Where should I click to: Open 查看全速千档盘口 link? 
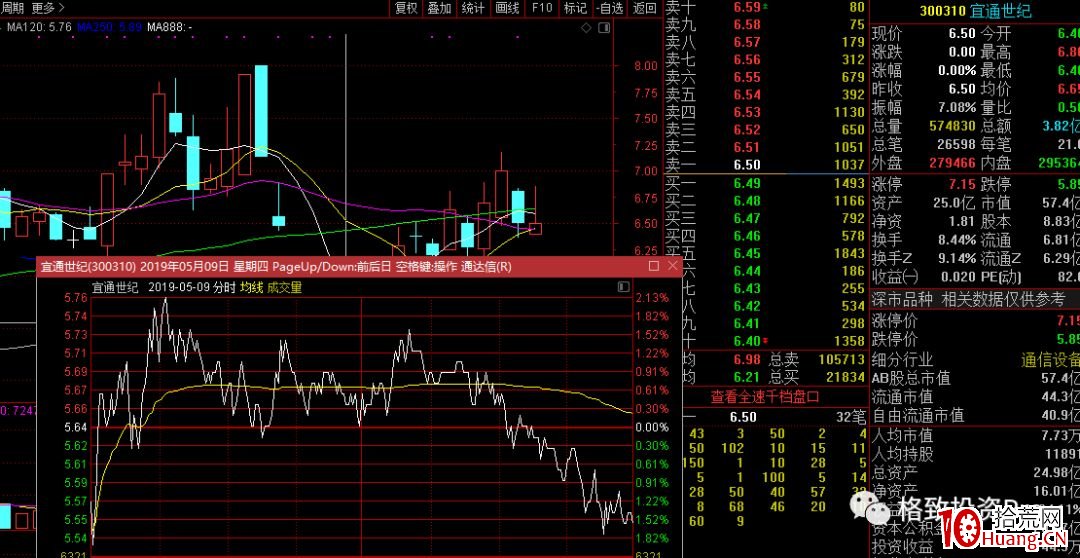pos(765,397)
